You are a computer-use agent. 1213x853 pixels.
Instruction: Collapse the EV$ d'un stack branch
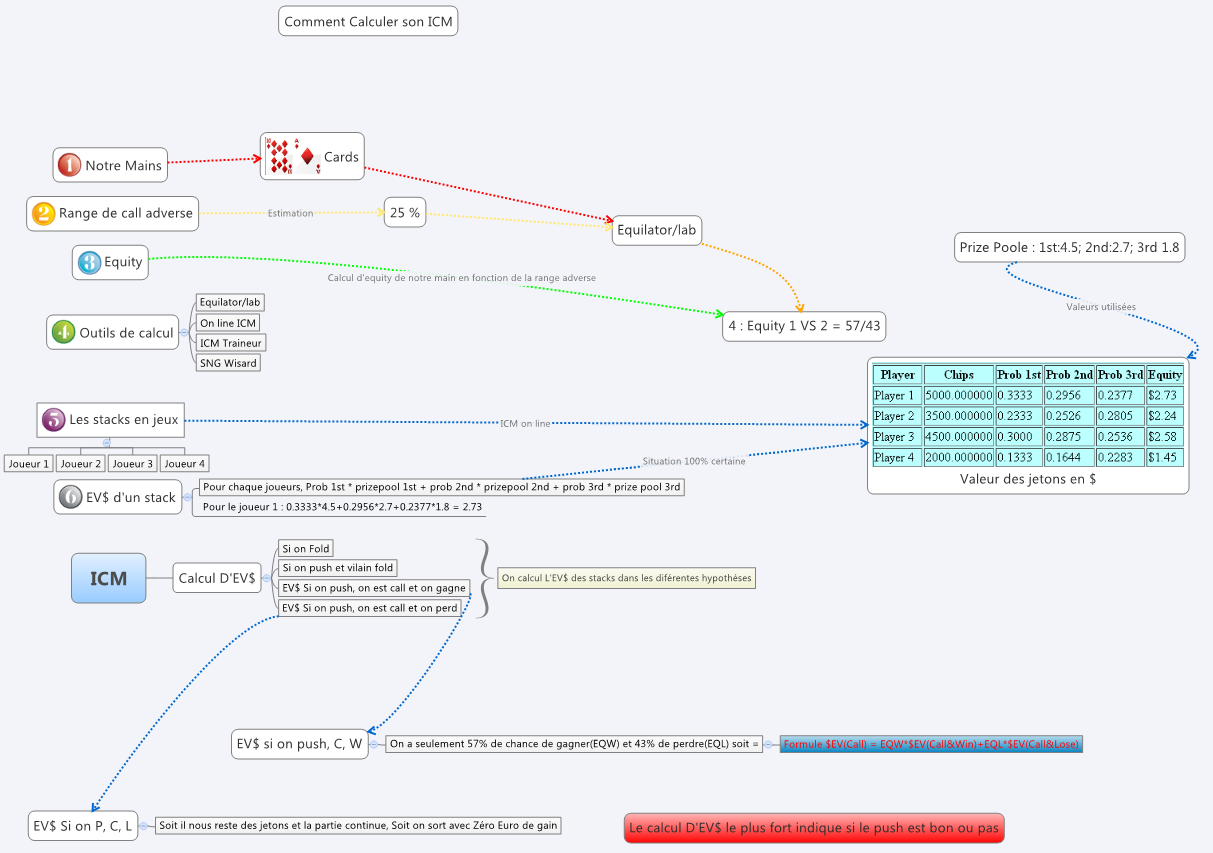click(x=189, y=496)
